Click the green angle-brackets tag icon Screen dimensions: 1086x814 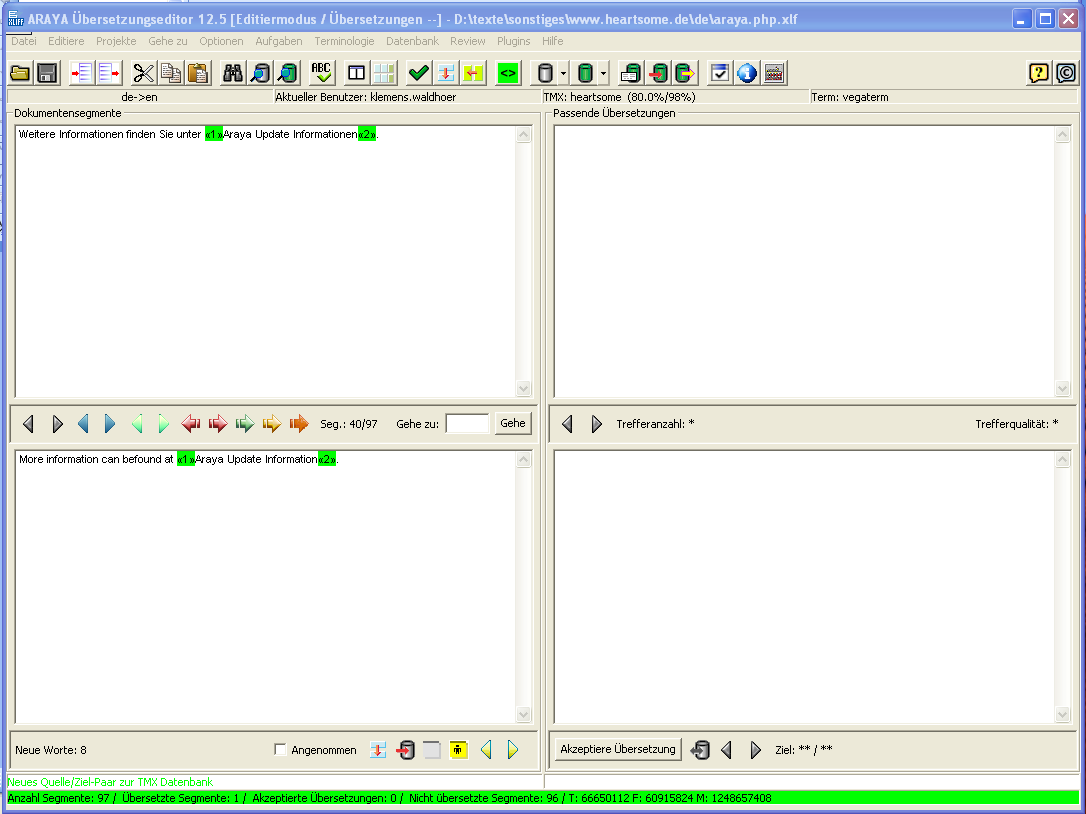(508, 73)
